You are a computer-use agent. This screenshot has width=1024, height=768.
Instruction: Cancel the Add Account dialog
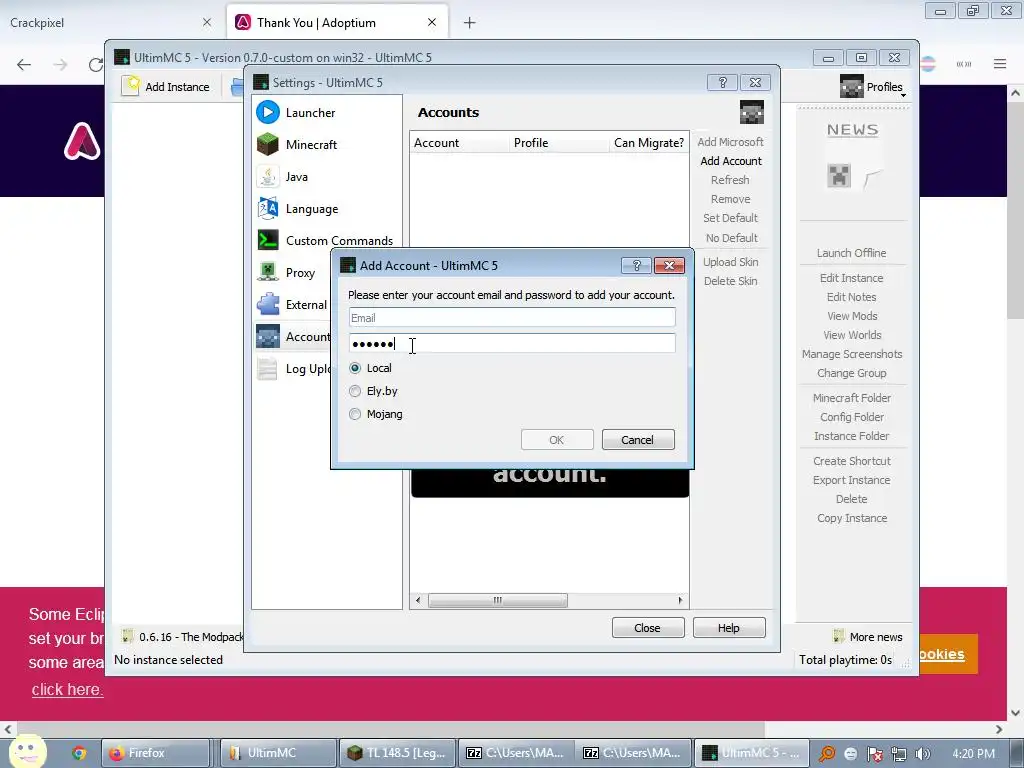pos(638,440)
